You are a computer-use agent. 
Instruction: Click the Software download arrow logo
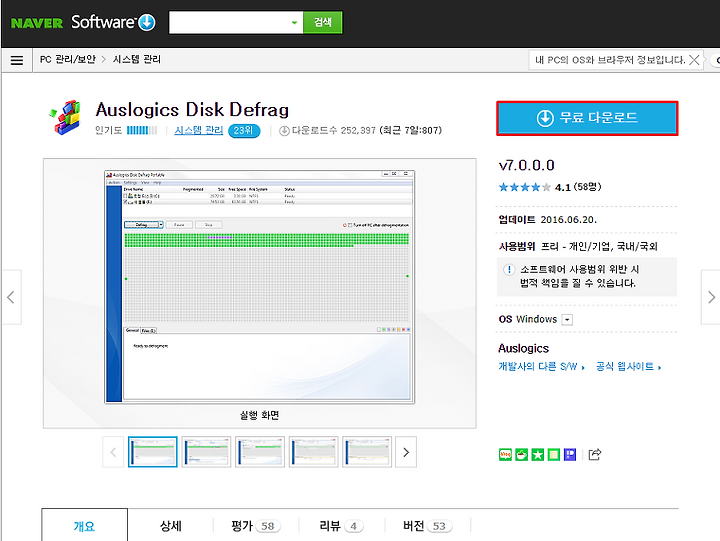(147, 22)
